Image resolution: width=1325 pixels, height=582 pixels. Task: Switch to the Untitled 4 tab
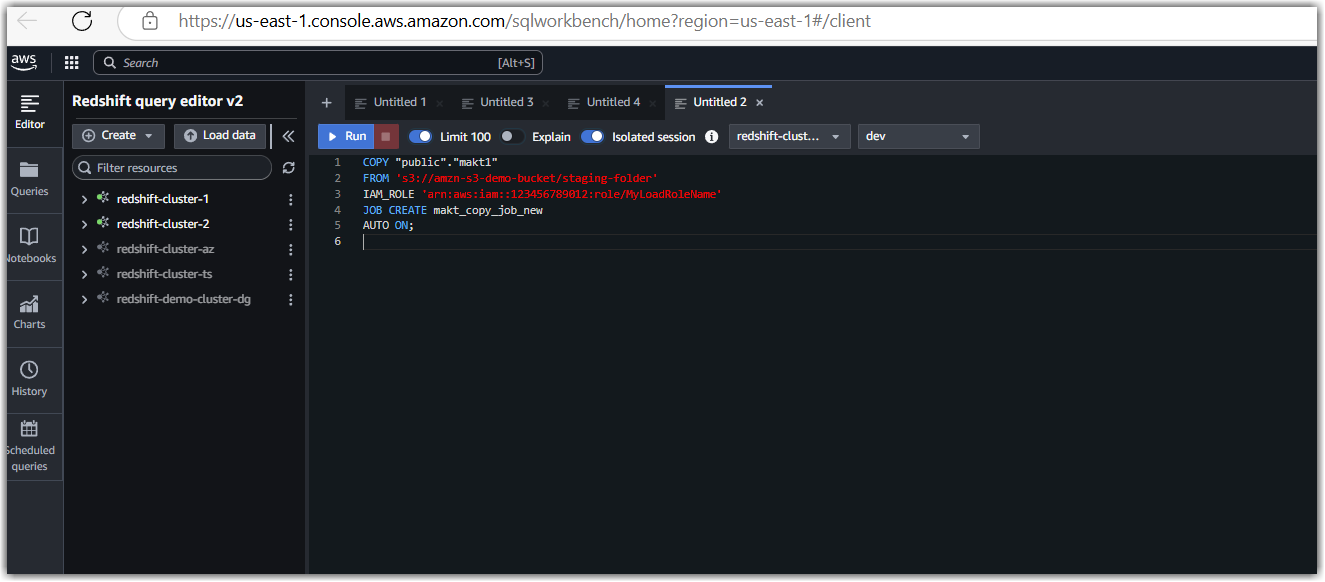613,102
